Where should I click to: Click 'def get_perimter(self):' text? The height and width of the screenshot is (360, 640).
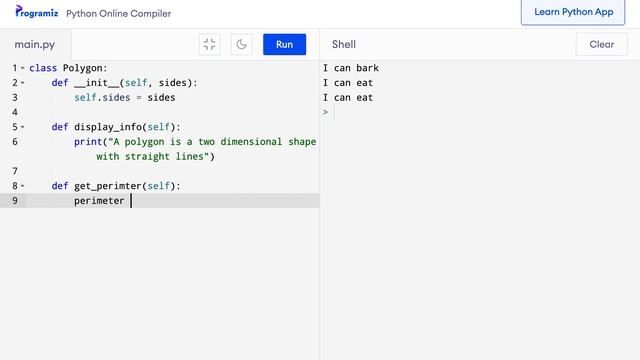pyautogui.click(x=116, y=186)
